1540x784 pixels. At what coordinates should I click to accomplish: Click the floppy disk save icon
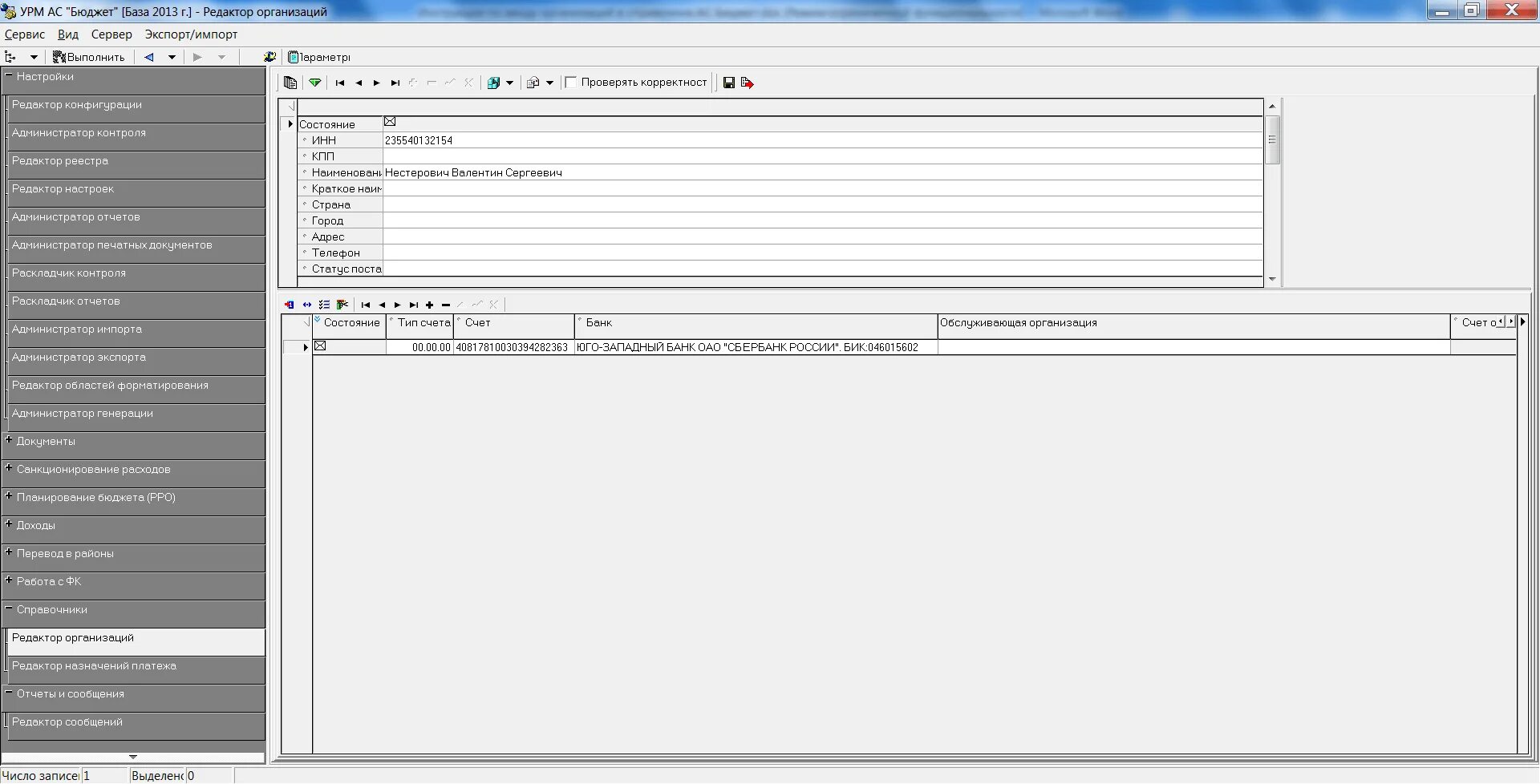(729, 83)
